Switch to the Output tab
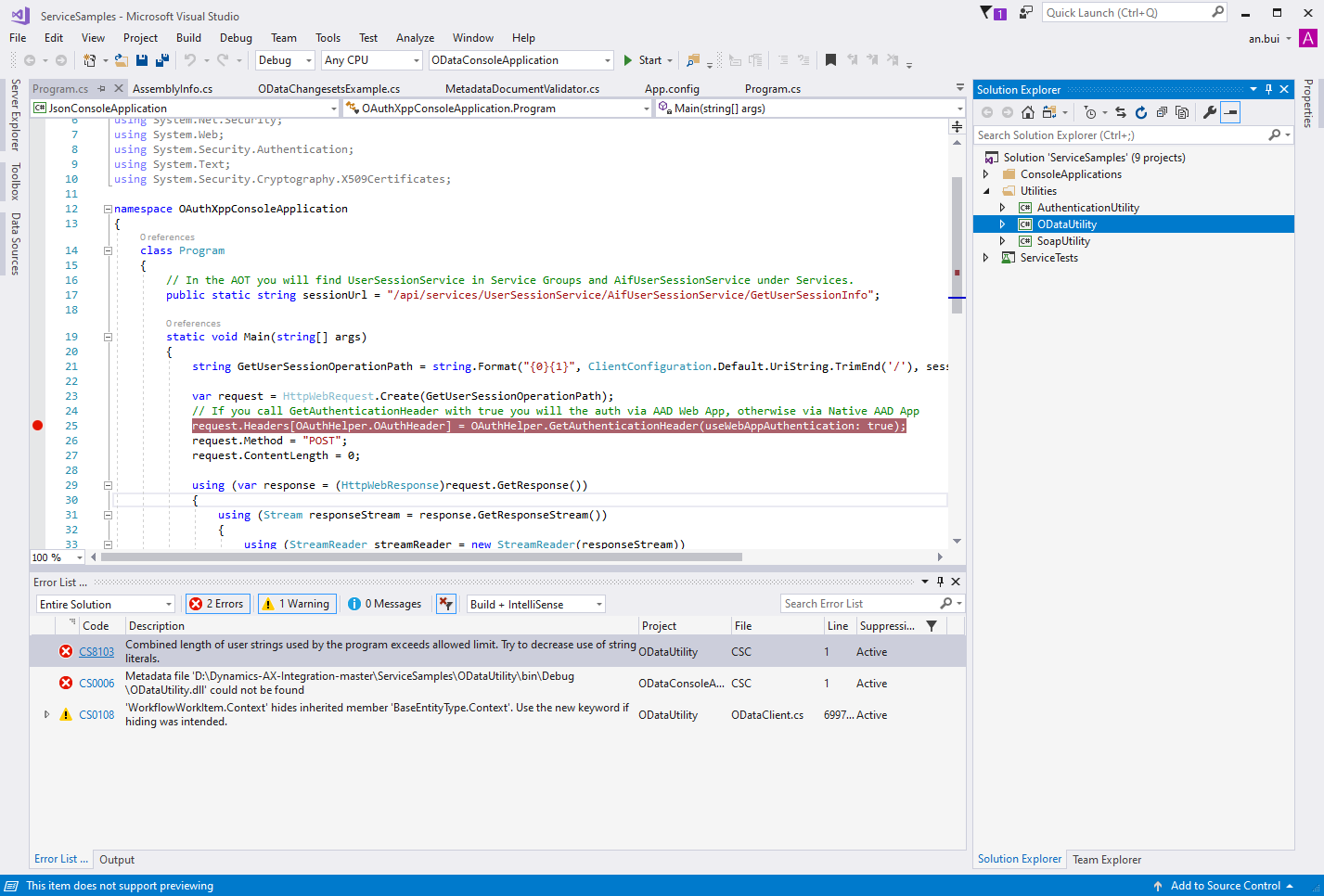This screenshot has height=896, width=1324. pos(117,860)
